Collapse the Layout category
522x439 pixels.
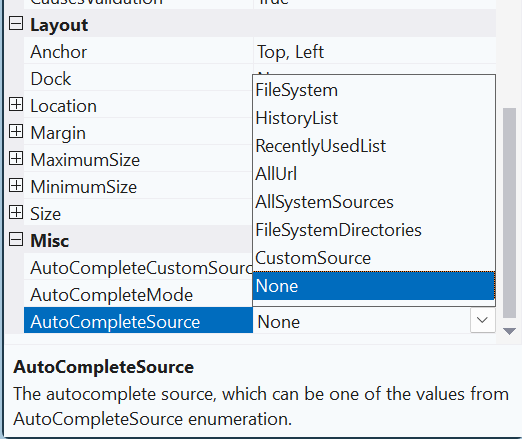16,24
